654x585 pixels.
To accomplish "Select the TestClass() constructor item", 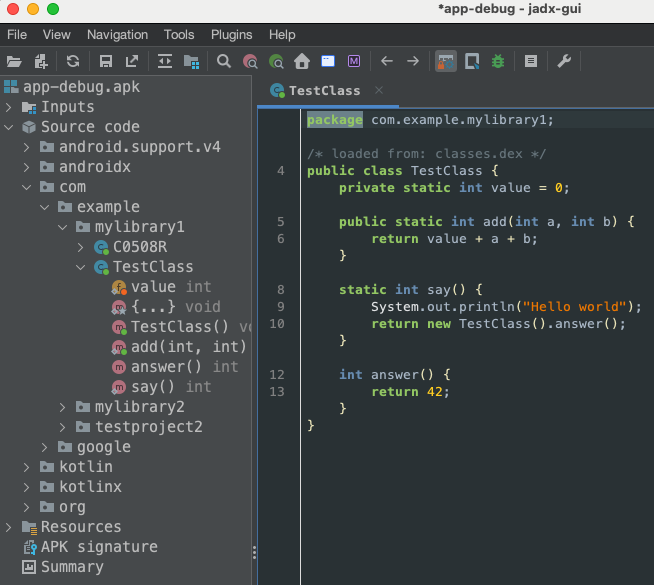I will pos(181,327).
